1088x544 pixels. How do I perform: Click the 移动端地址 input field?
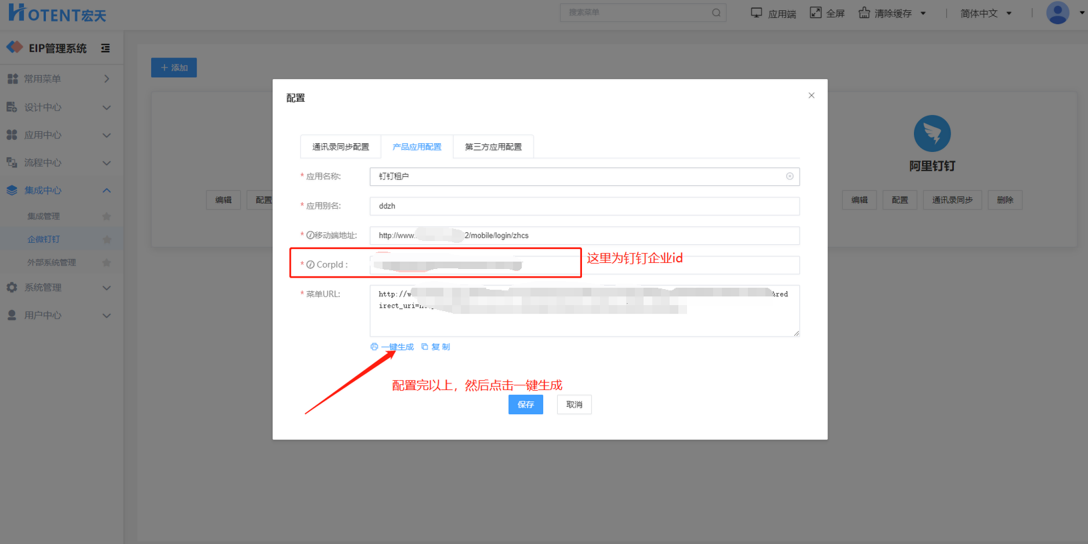585,235
